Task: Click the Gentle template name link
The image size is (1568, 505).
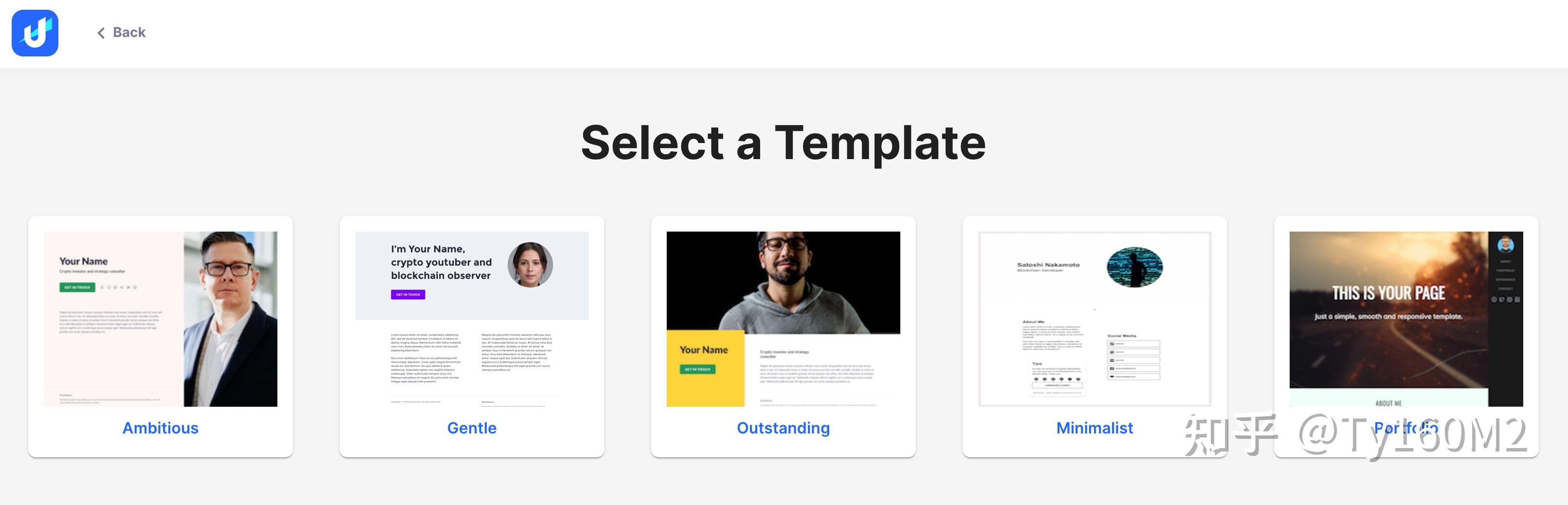Action: 472,428
